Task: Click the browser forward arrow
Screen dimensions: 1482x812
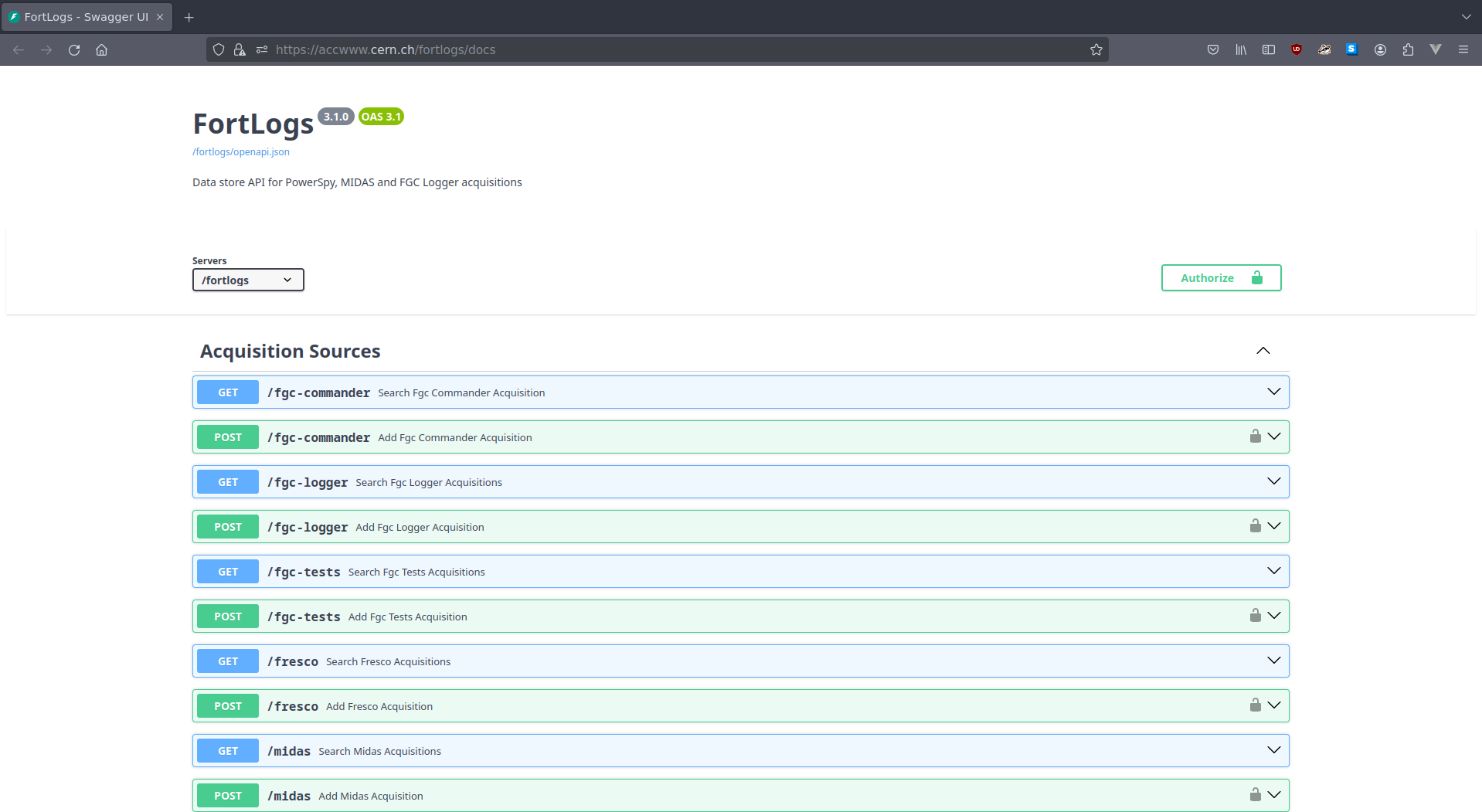Action: [x=46, y=49]
